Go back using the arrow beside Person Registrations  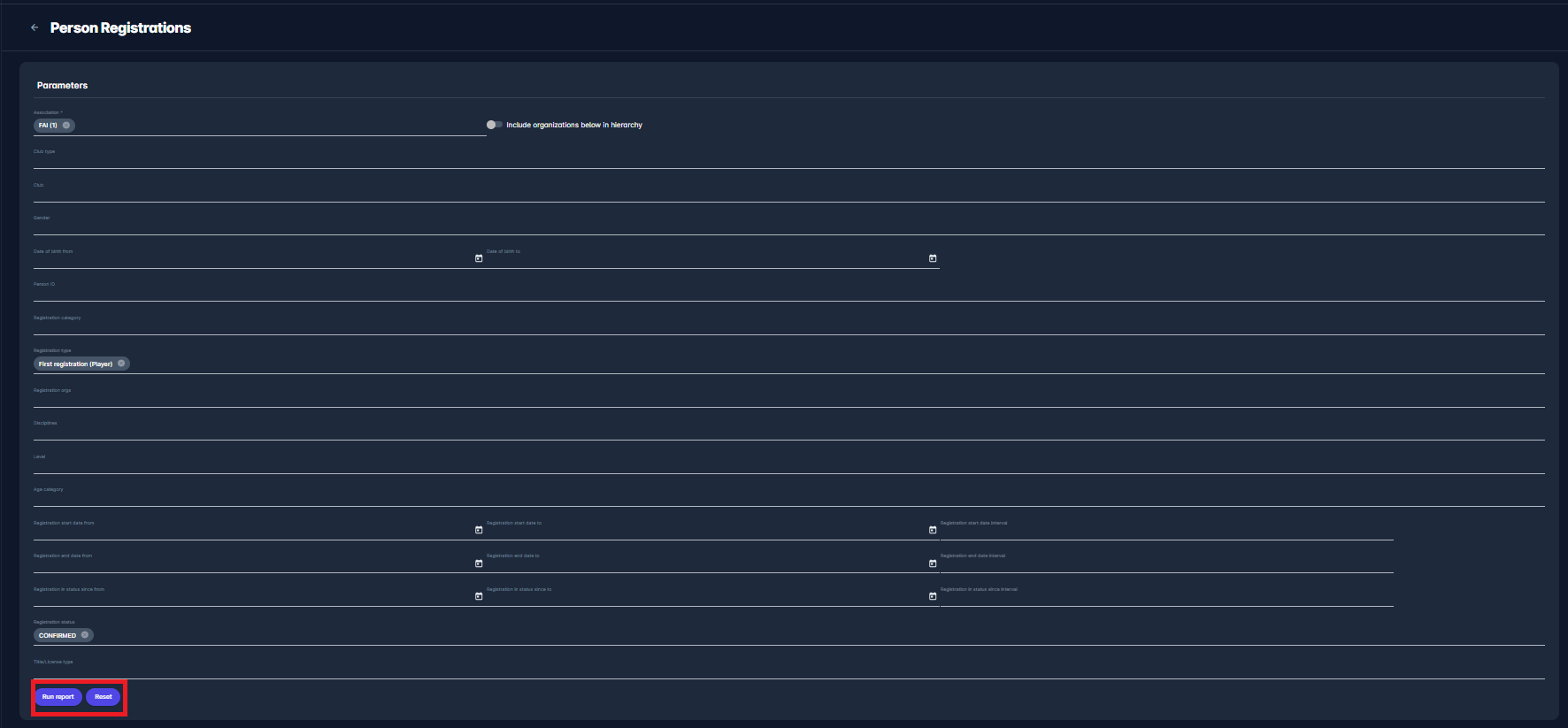(35, 27)
